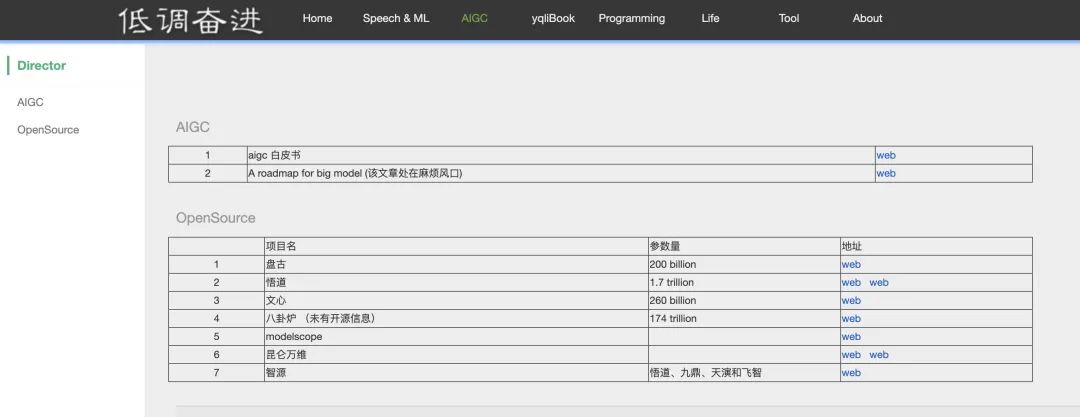Click 'A roadmap for big model' cell
Screen dimensions: 1080x417
tap(561, 173)
